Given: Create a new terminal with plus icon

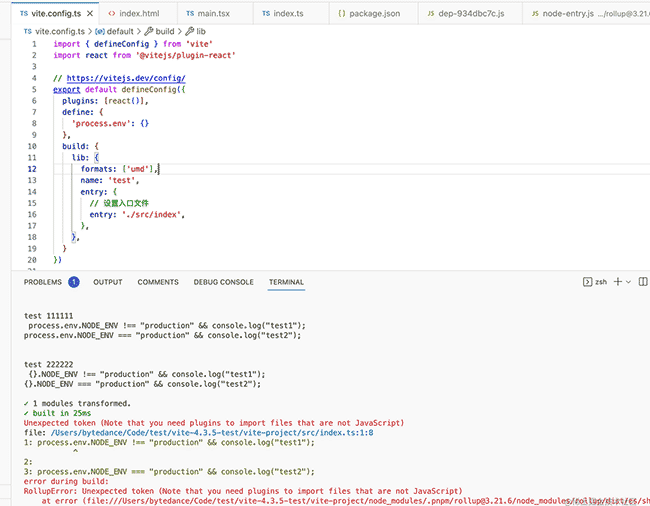Looking at the screenshot, I should (618, 282).
